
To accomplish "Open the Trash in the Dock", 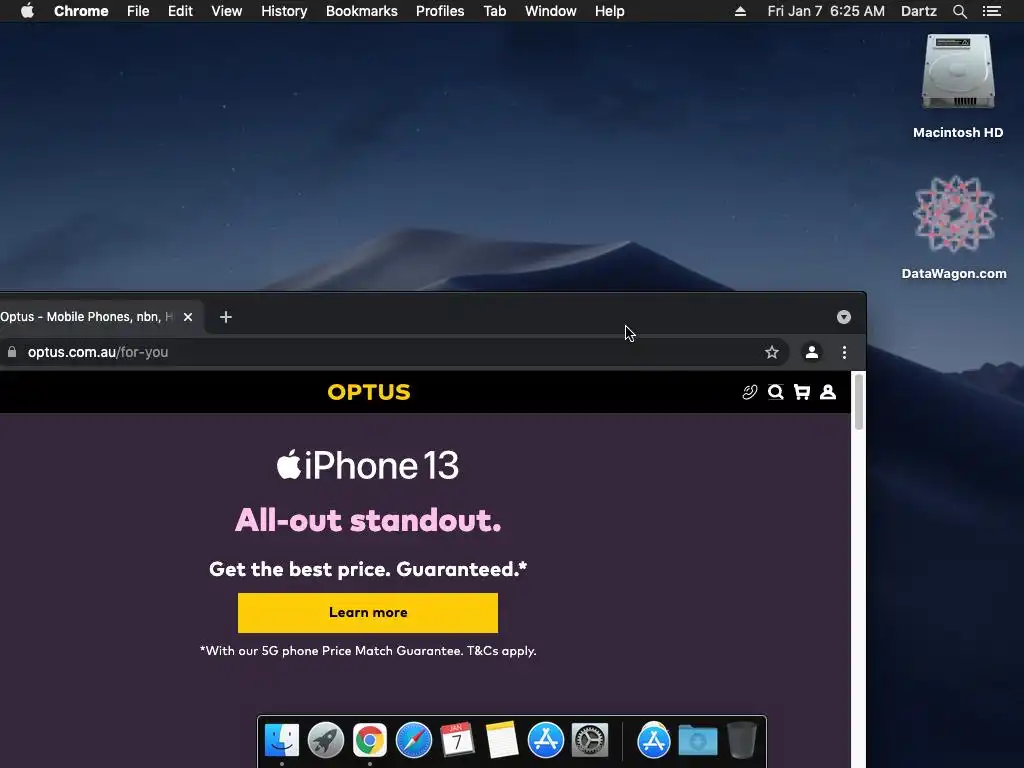I will (742, 740).
